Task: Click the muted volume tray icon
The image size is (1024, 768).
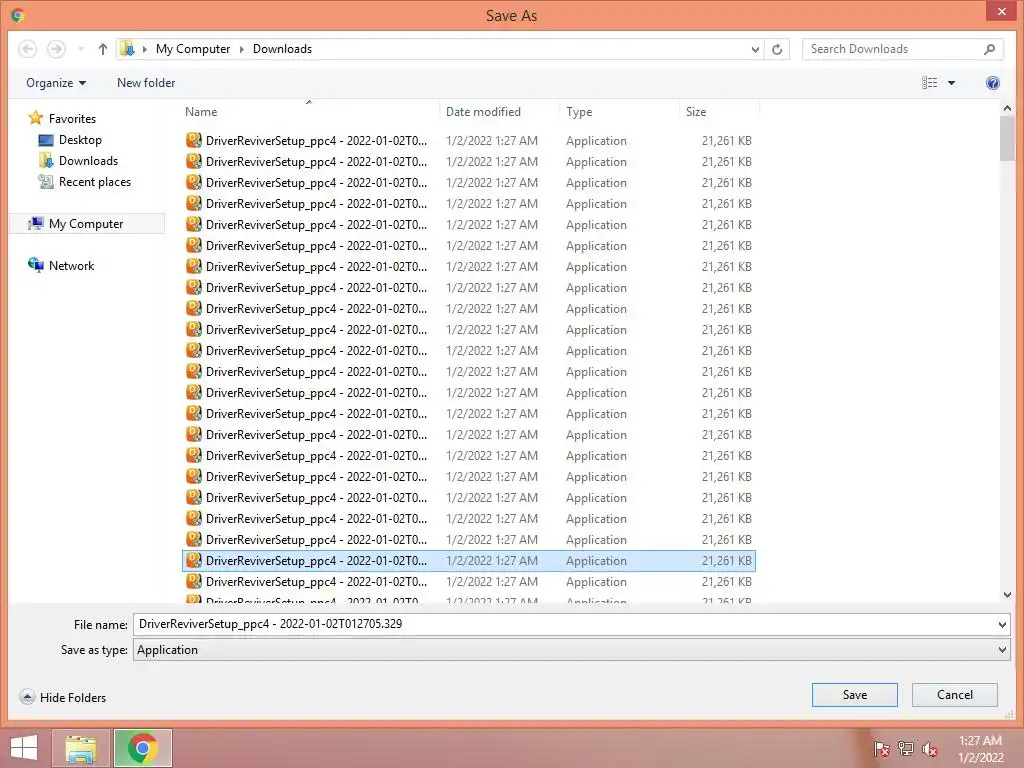Action: coord(930,749)
